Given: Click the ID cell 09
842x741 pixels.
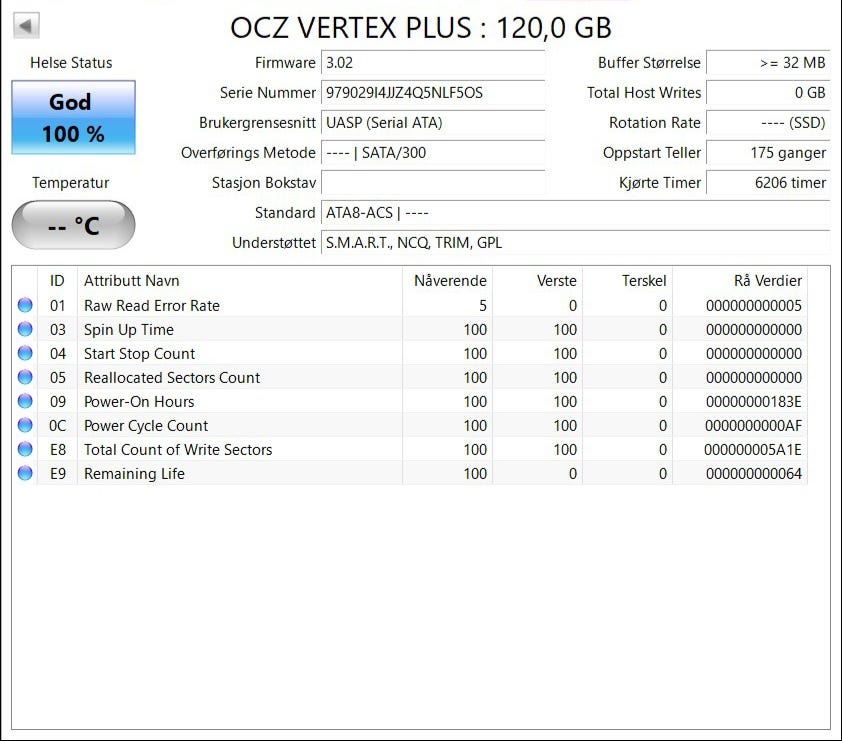Looking at the screenshot, I should coord(57,402).
